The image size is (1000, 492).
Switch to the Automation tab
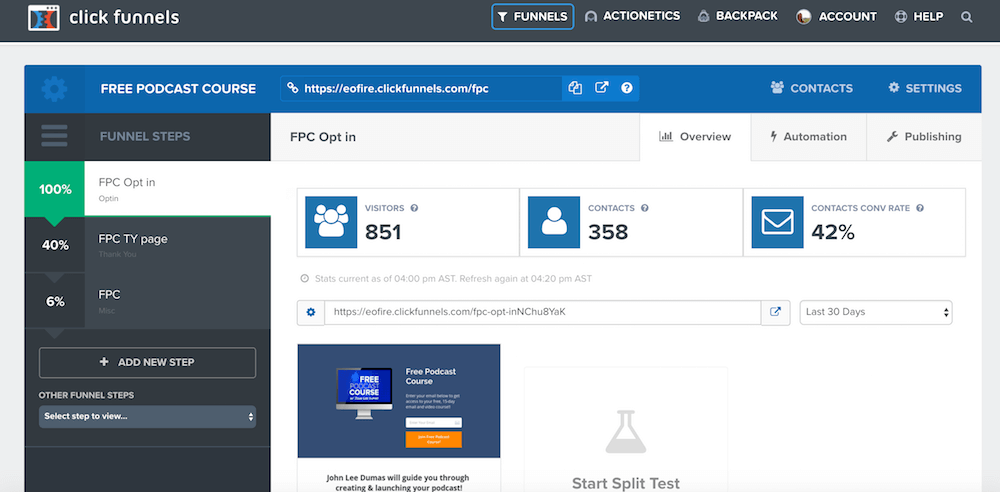coord(809,137)
